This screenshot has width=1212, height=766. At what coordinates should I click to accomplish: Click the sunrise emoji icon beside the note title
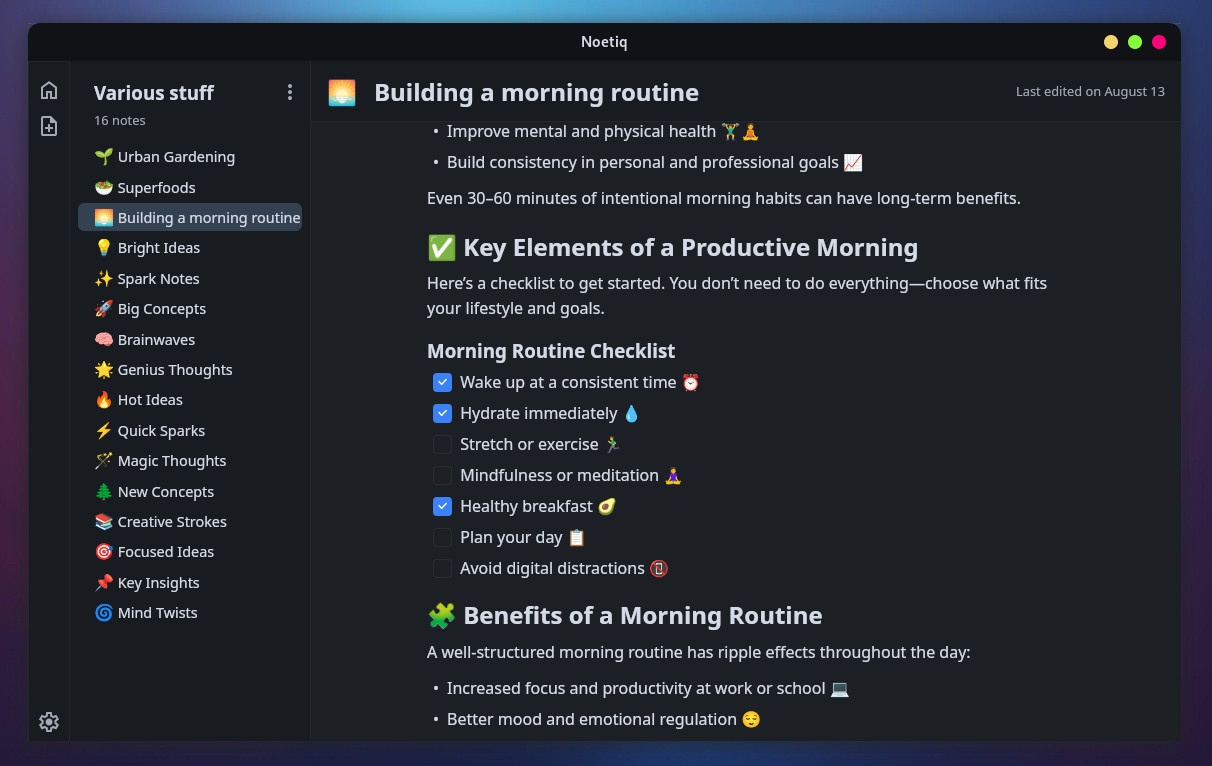tap(342, 93)
